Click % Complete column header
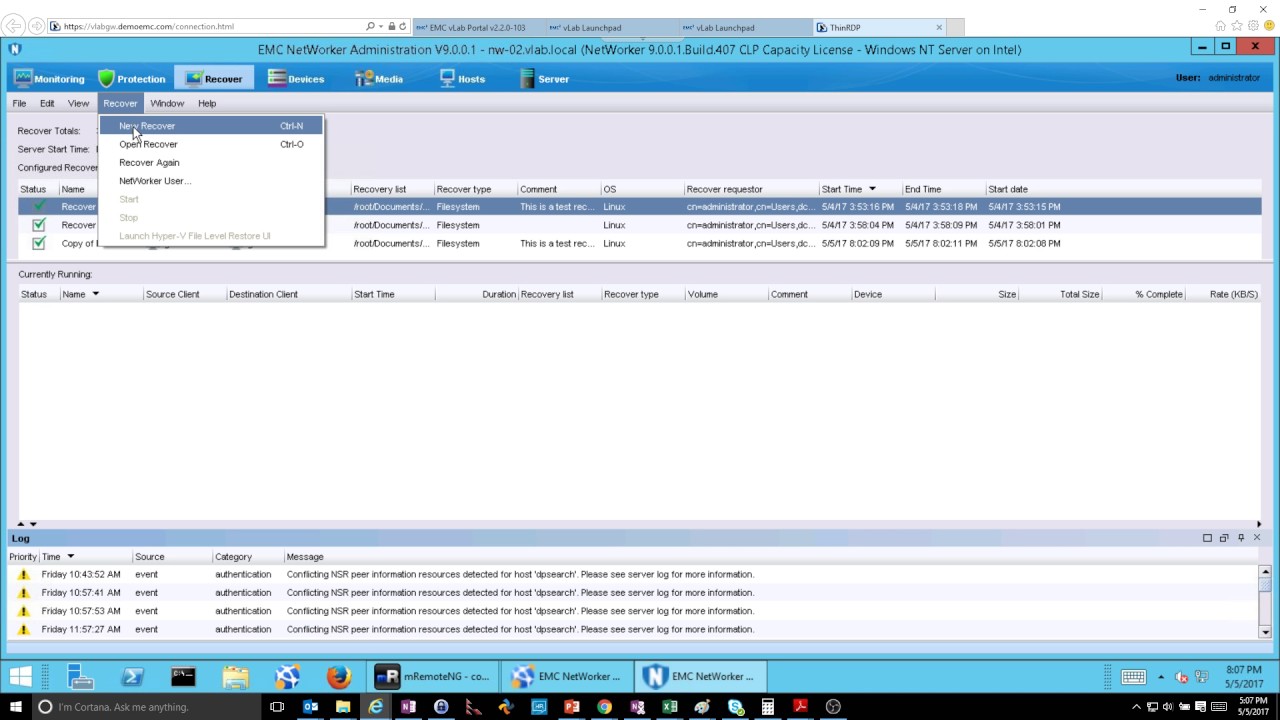 click(1143, 294)
